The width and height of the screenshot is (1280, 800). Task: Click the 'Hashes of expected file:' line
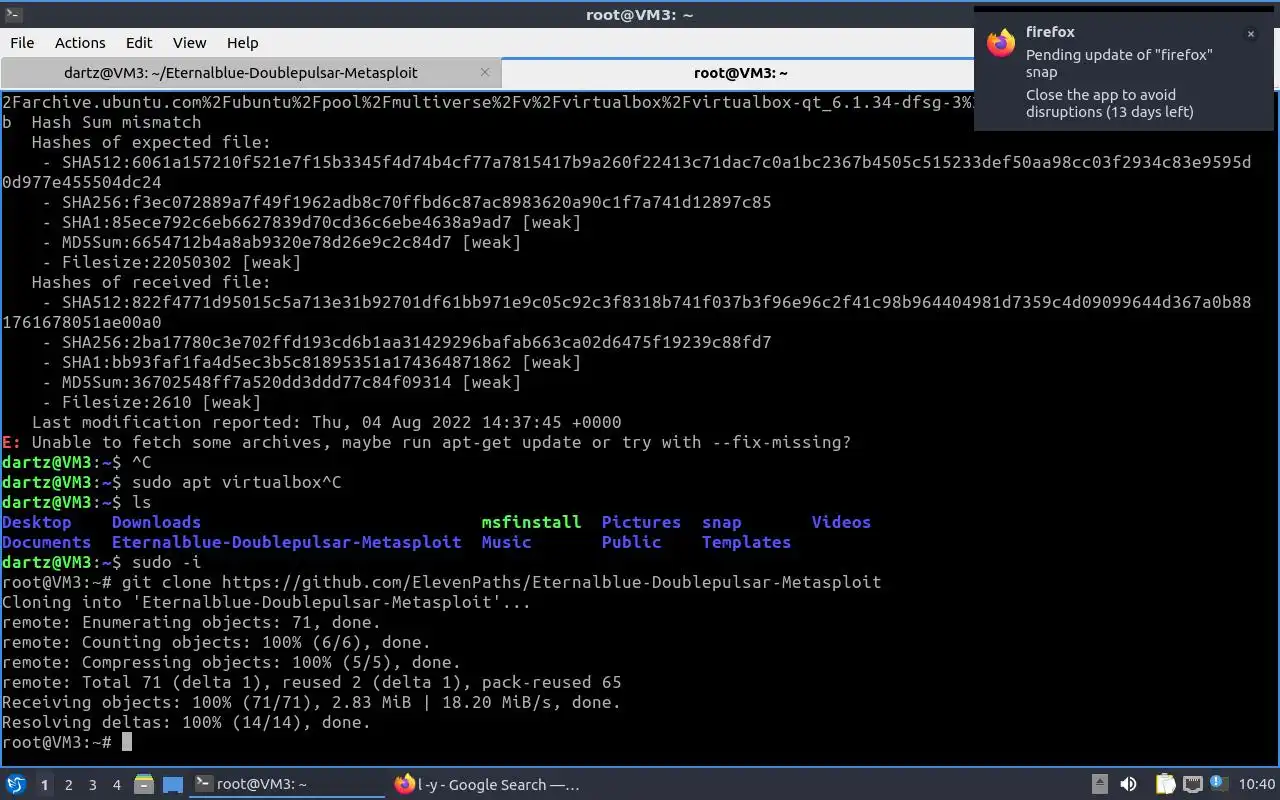pyautogui.click(x=151, y=142)
